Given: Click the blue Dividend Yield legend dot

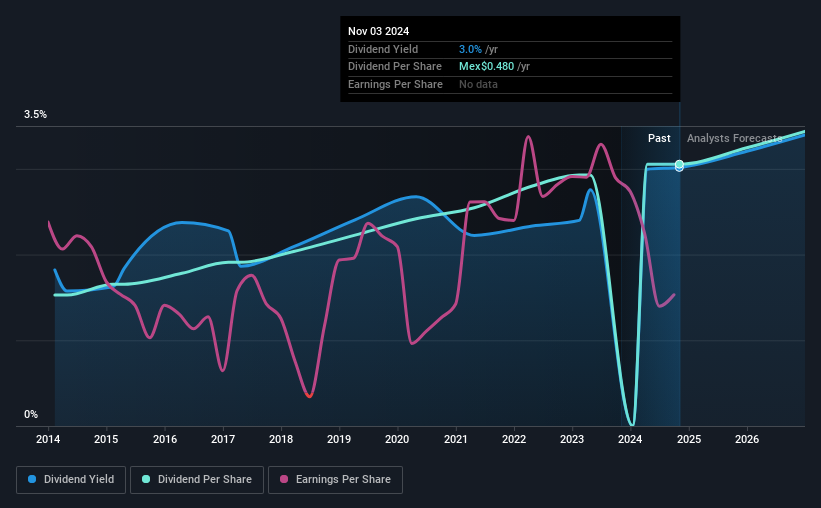Looking at the screenshot, I should [32, 479].
